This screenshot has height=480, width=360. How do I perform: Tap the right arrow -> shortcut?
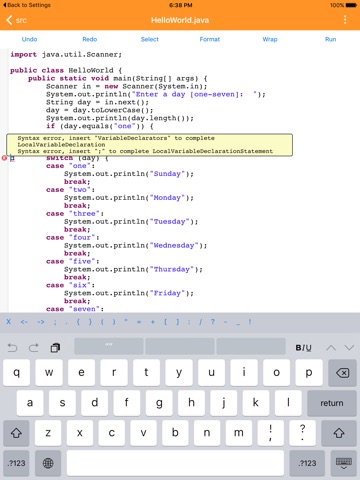(41, 322)
